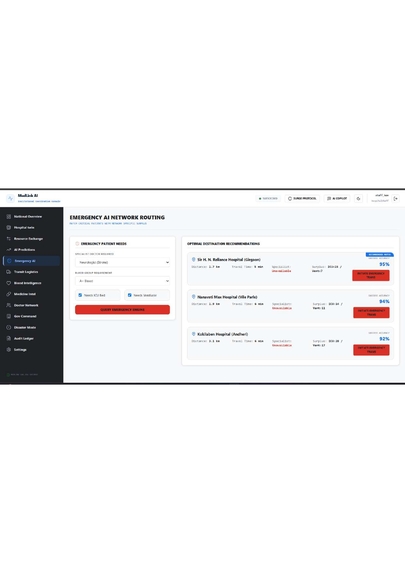Click the 95% match score
Screen dimensions: 405x573
point(384,264)
